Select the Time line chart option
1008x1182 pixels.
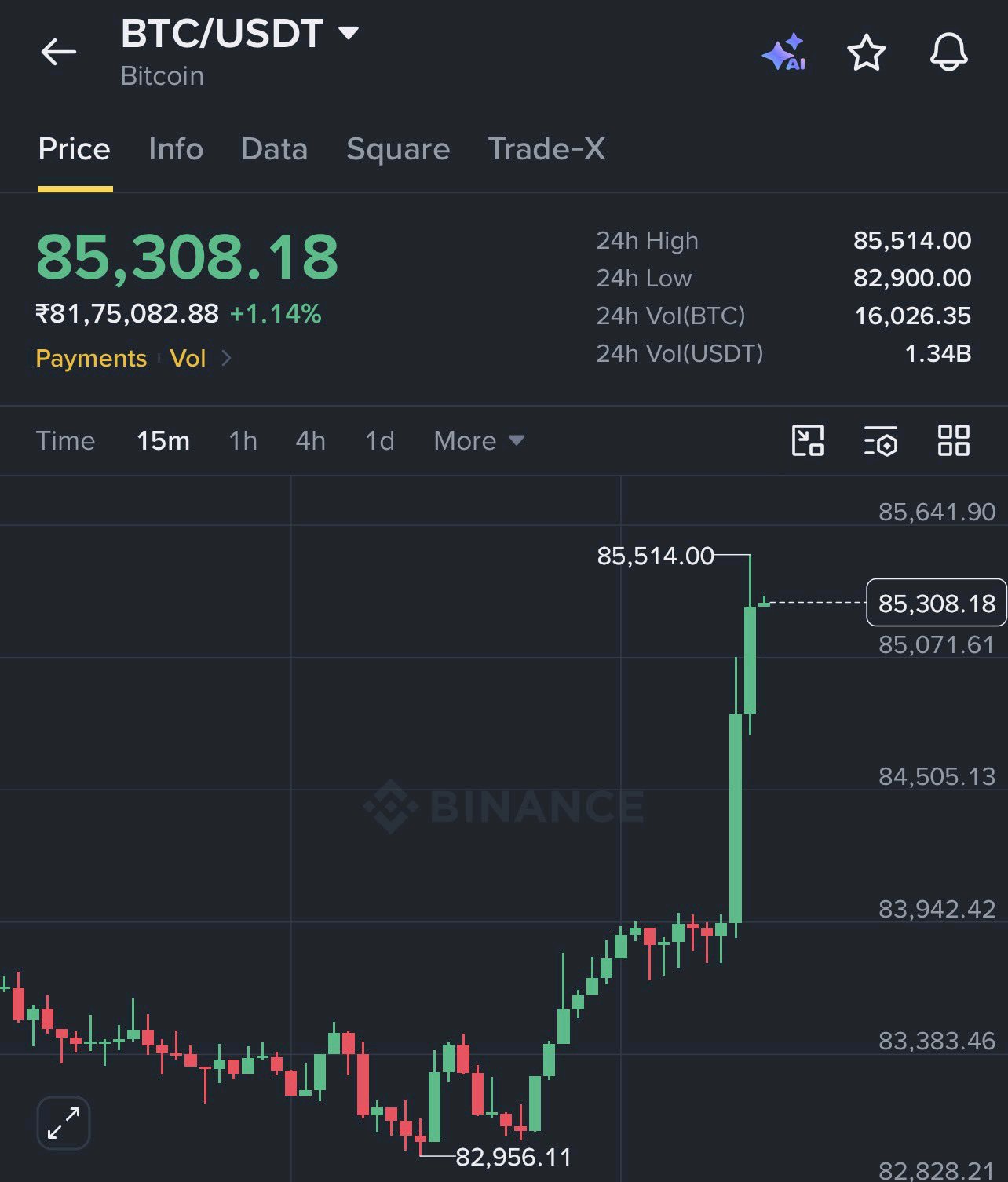point(65,440)
